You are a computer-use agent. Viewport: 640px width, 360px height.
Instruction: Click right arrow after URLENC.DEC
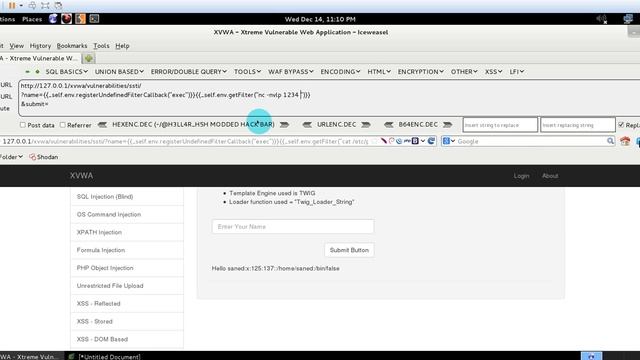pos(366,125)
